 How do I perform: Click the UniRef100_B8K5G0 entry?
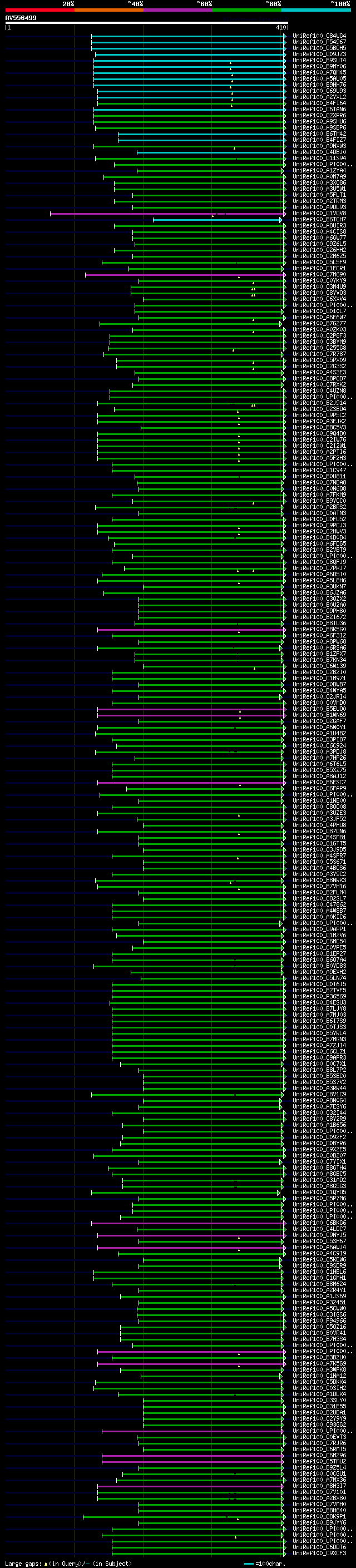point(319,630)
